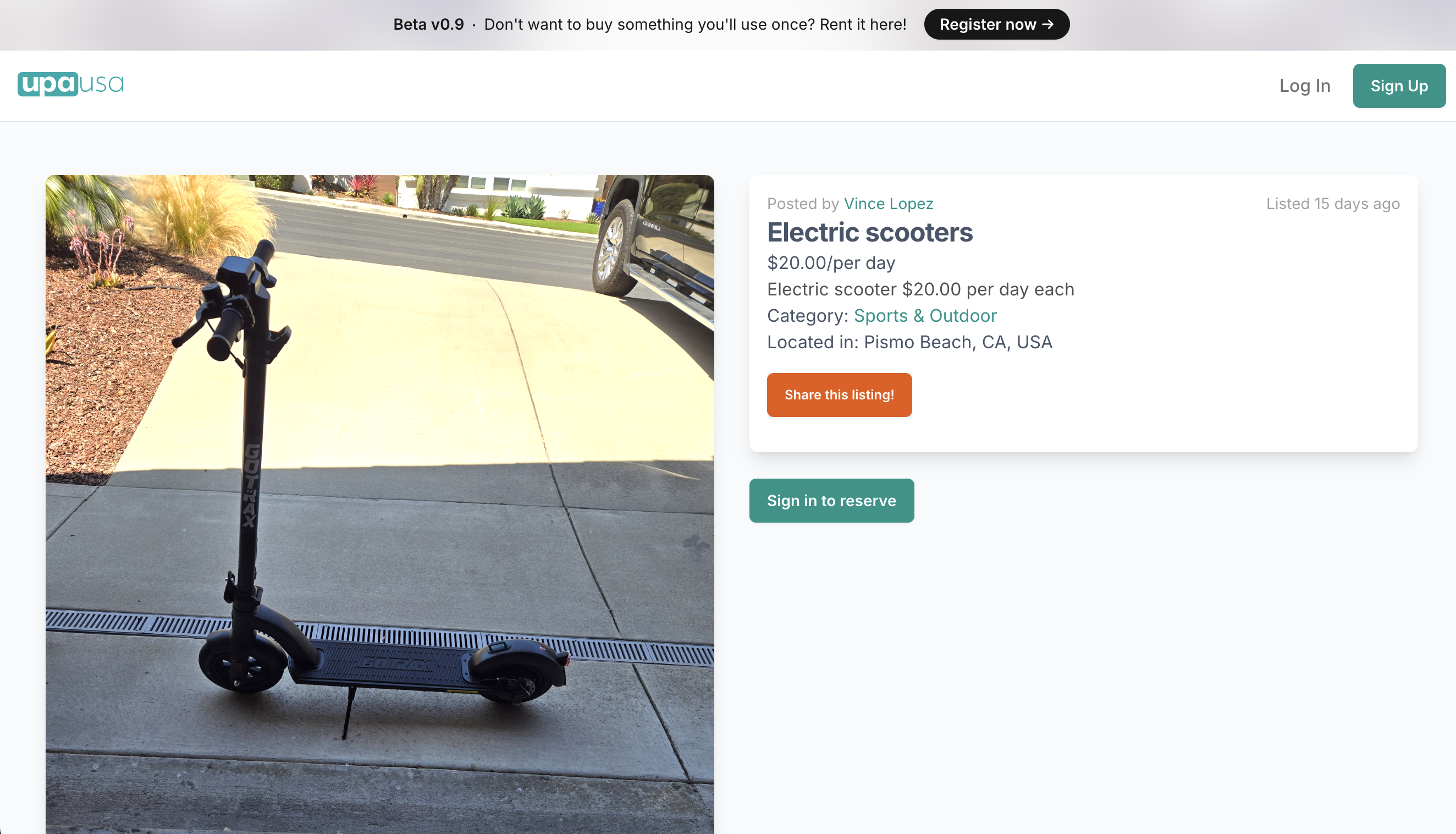Browse the Sports & Outdoor category link

tap(925, 316)
